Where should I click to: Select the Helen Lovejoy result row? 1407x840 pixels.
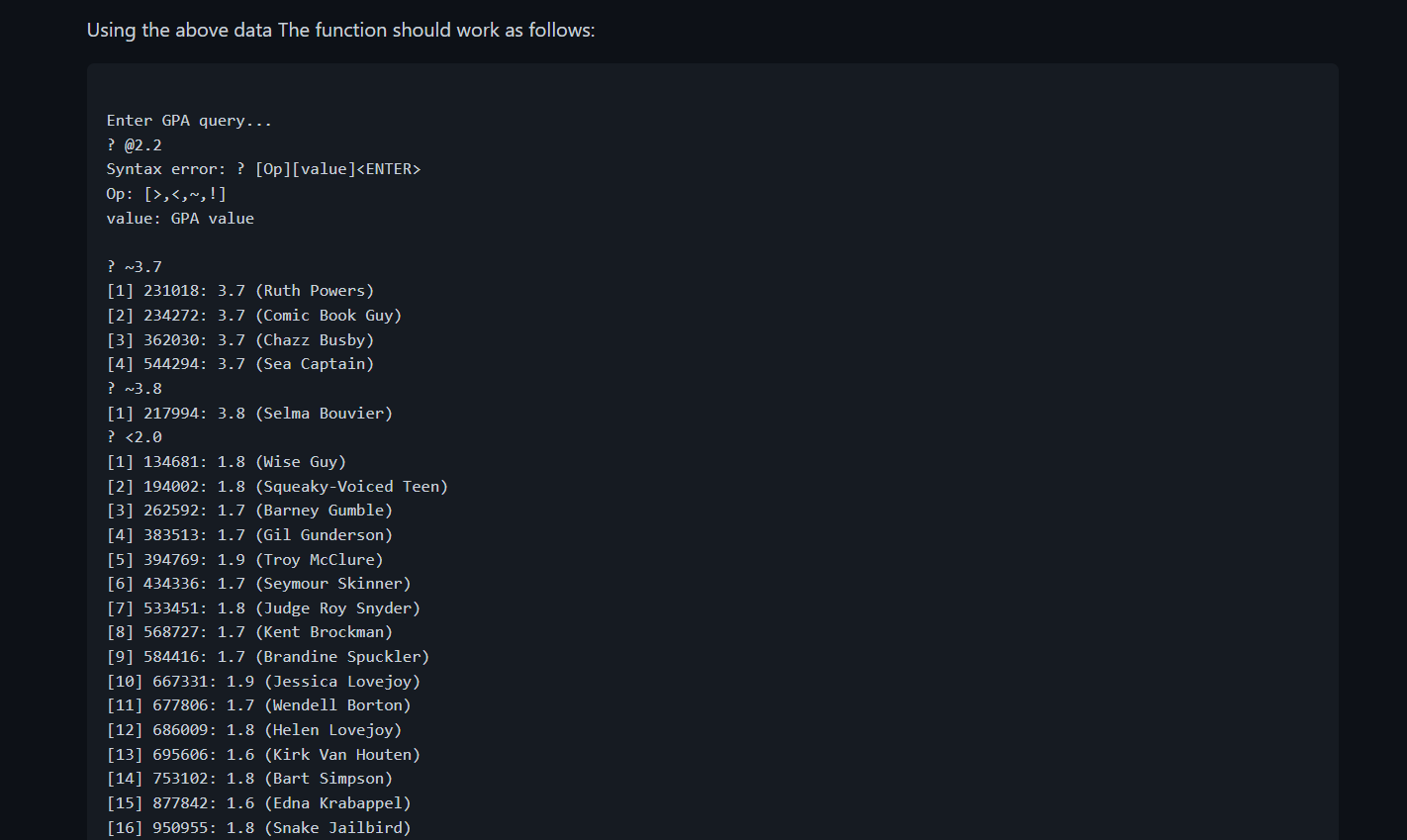coord(254,729)
